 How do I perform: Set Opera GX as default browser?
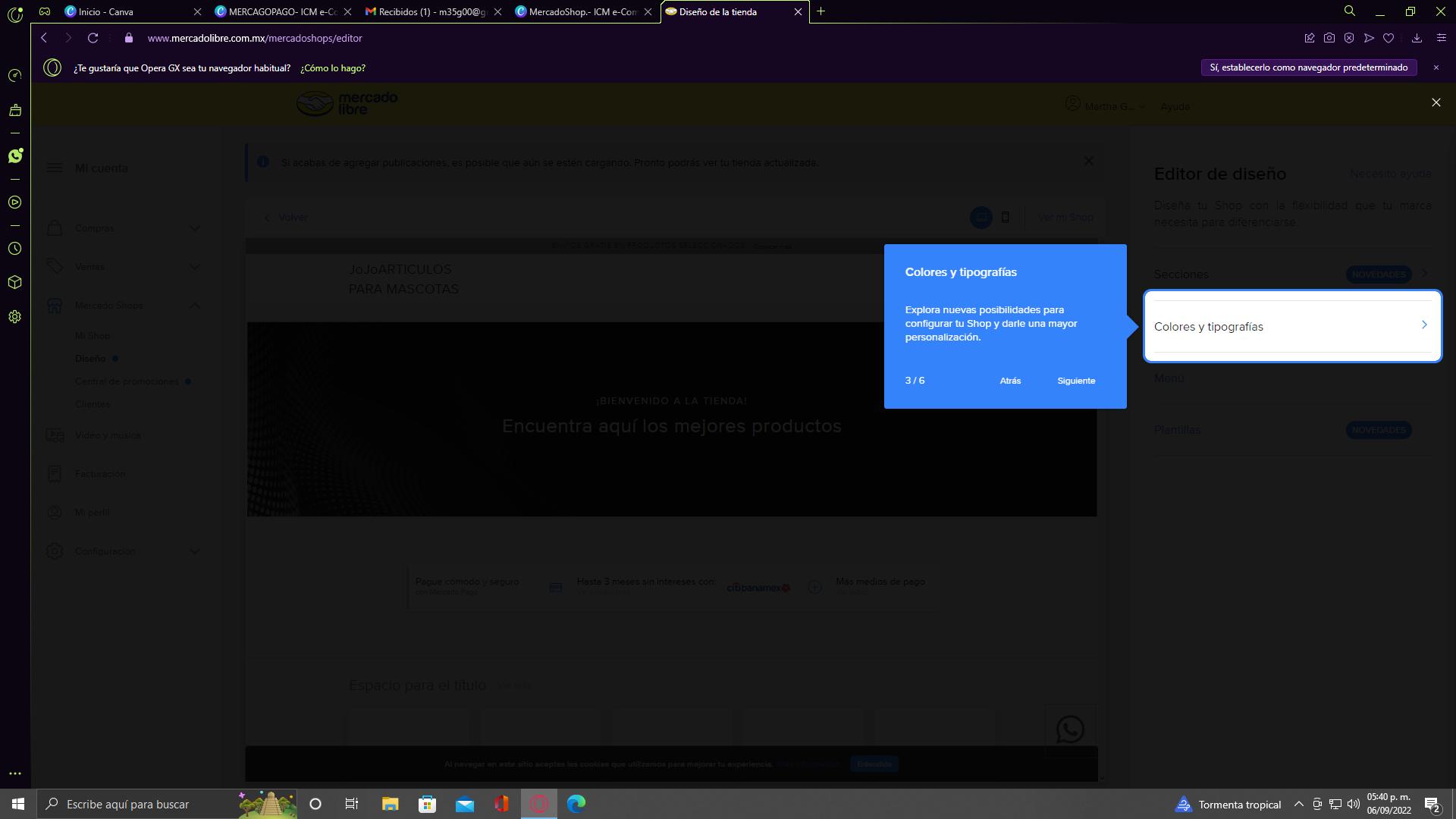coord(1308,67)
